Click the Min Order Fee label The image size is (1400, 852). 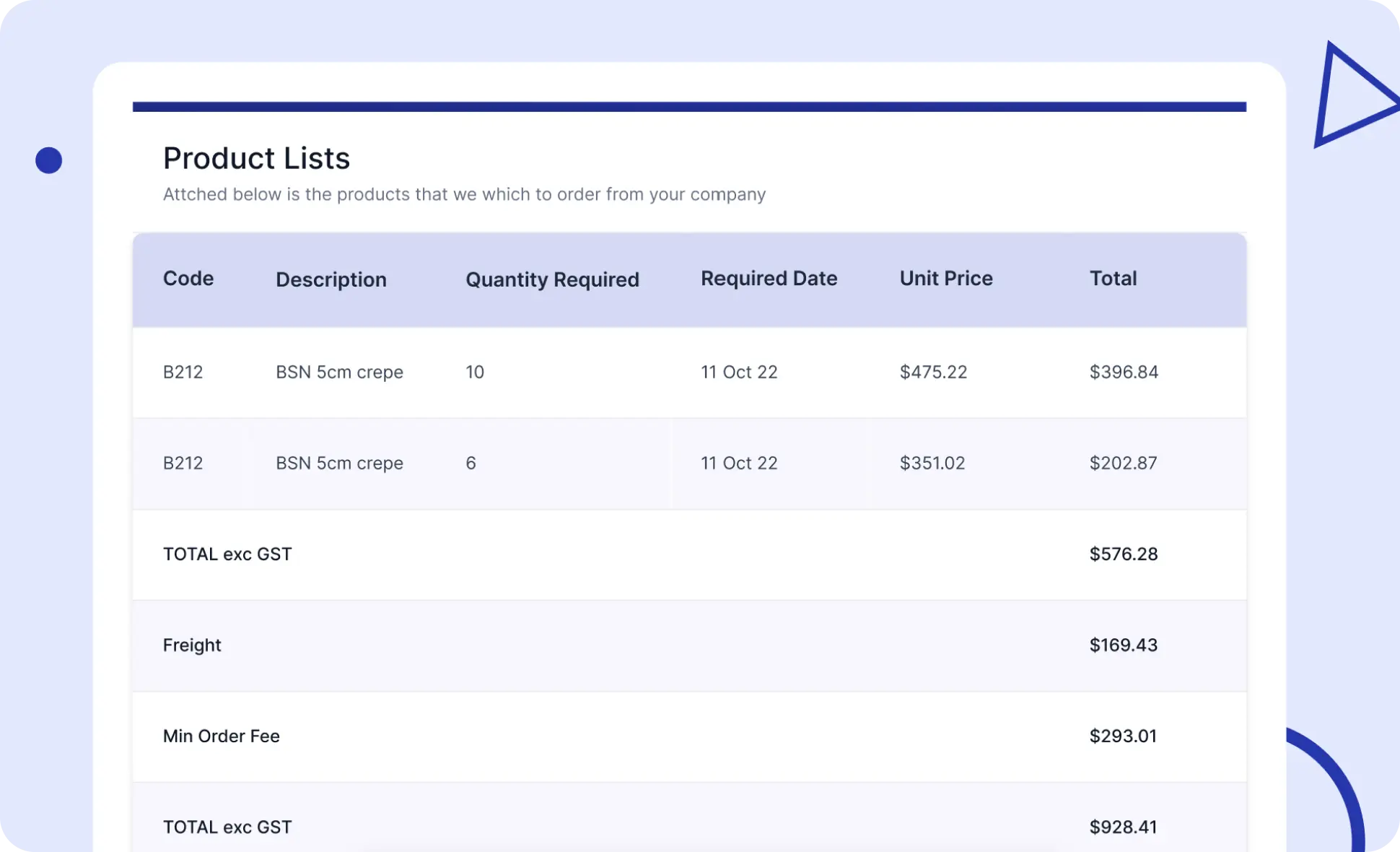click(x=221, y=736)
